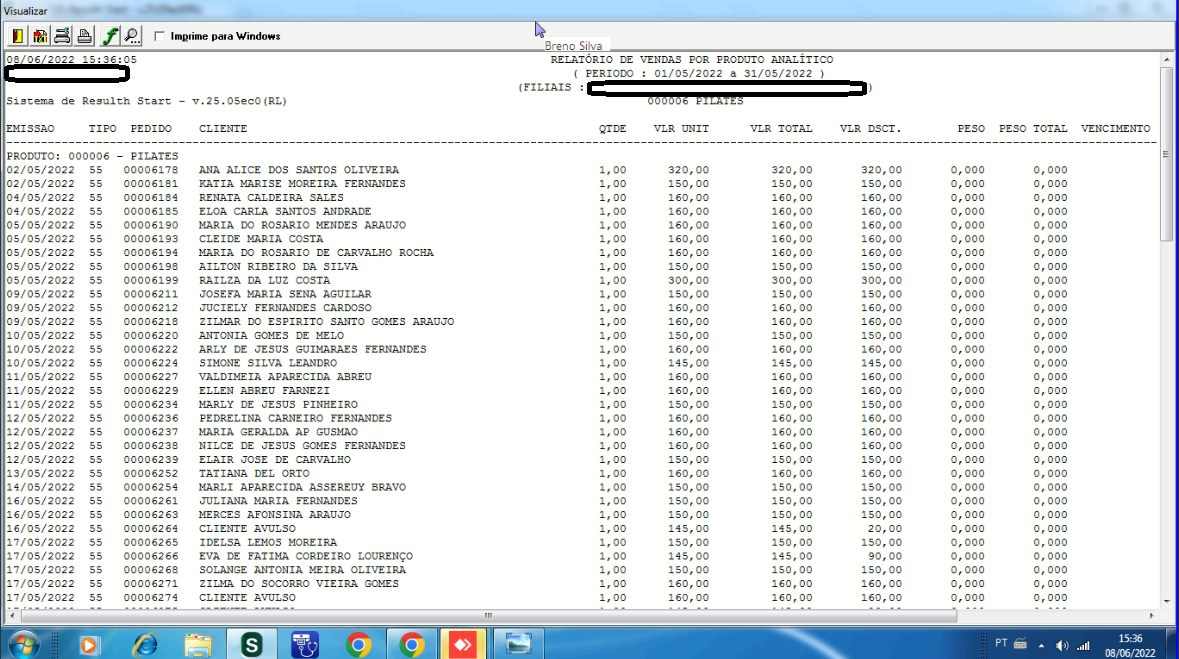The image size is (1179, 659).
Task: Click pedido number 00006274
Action: 151,598
